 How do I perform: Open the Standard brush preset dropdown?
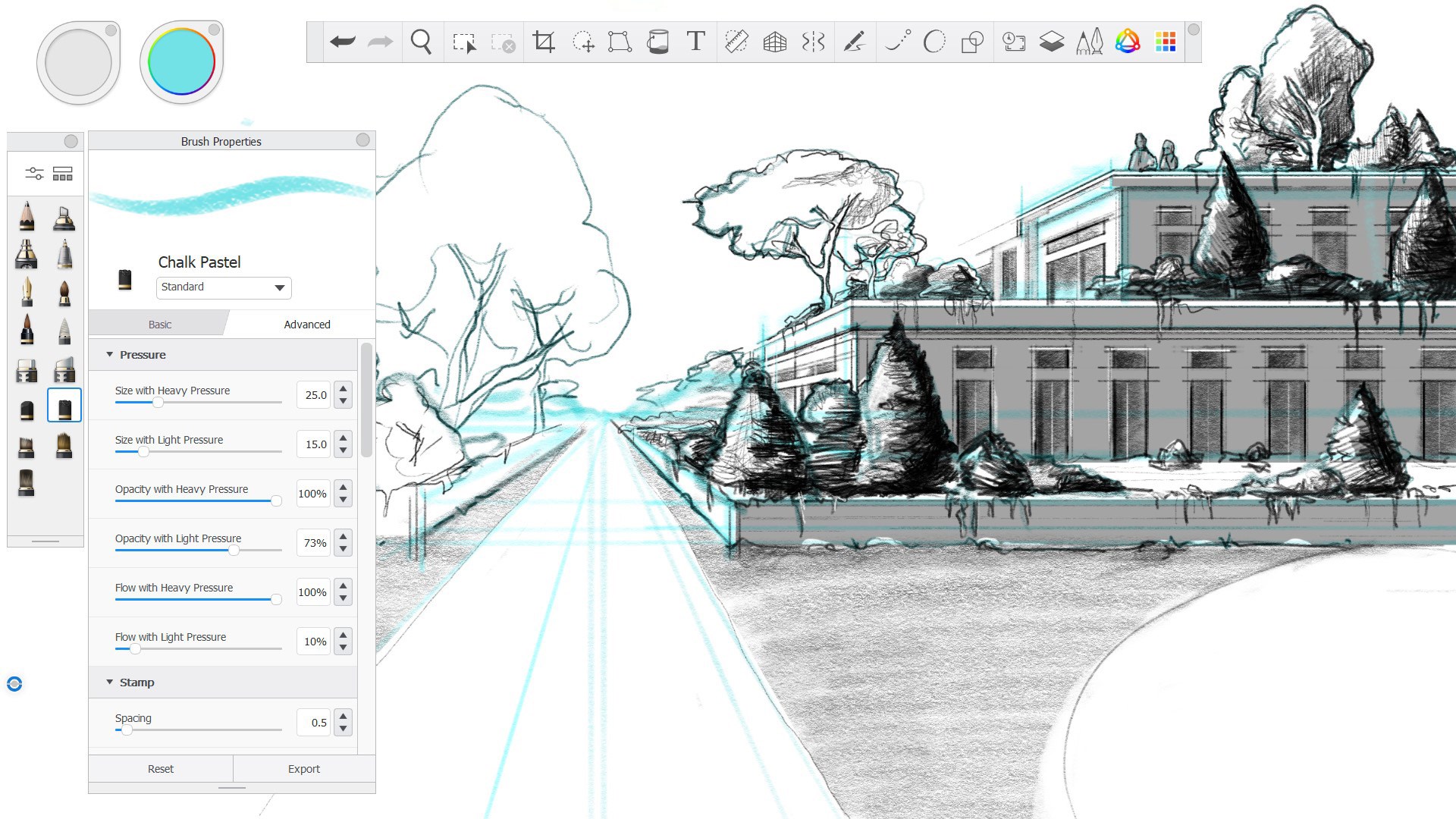[221, 287]
